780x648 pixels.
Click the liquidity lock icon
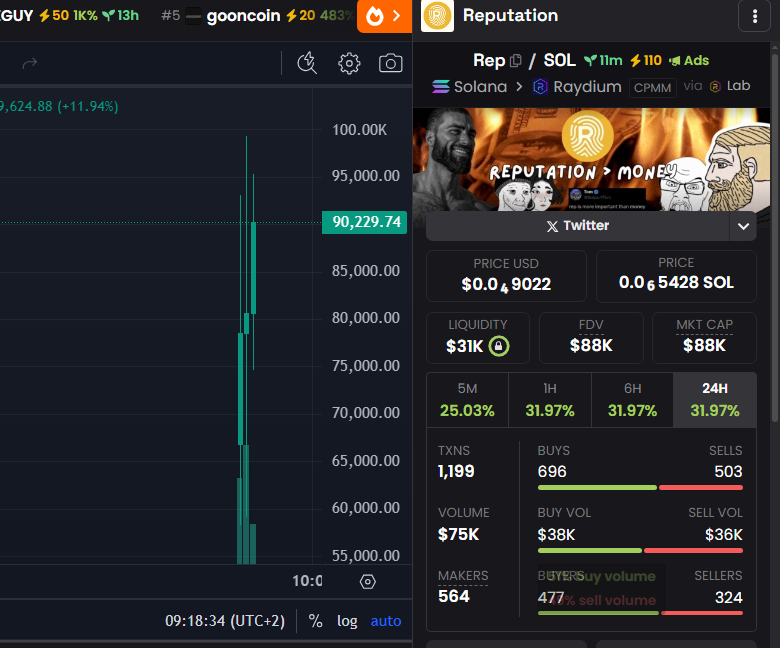tap(498, 346)
